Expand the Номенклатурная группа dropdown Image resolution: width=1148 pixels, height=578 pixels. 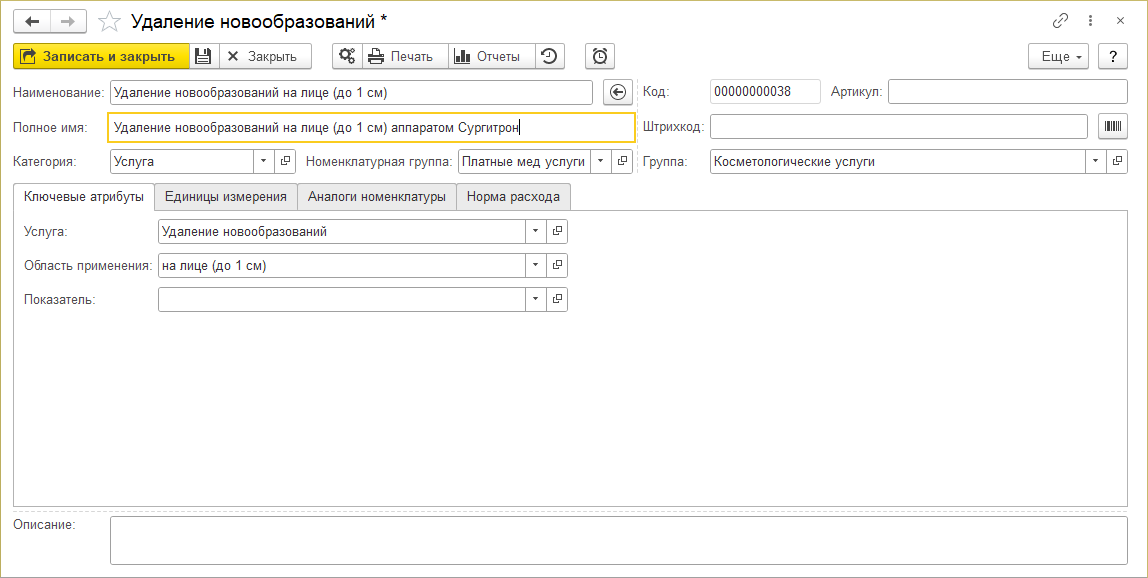pos(600,161)
